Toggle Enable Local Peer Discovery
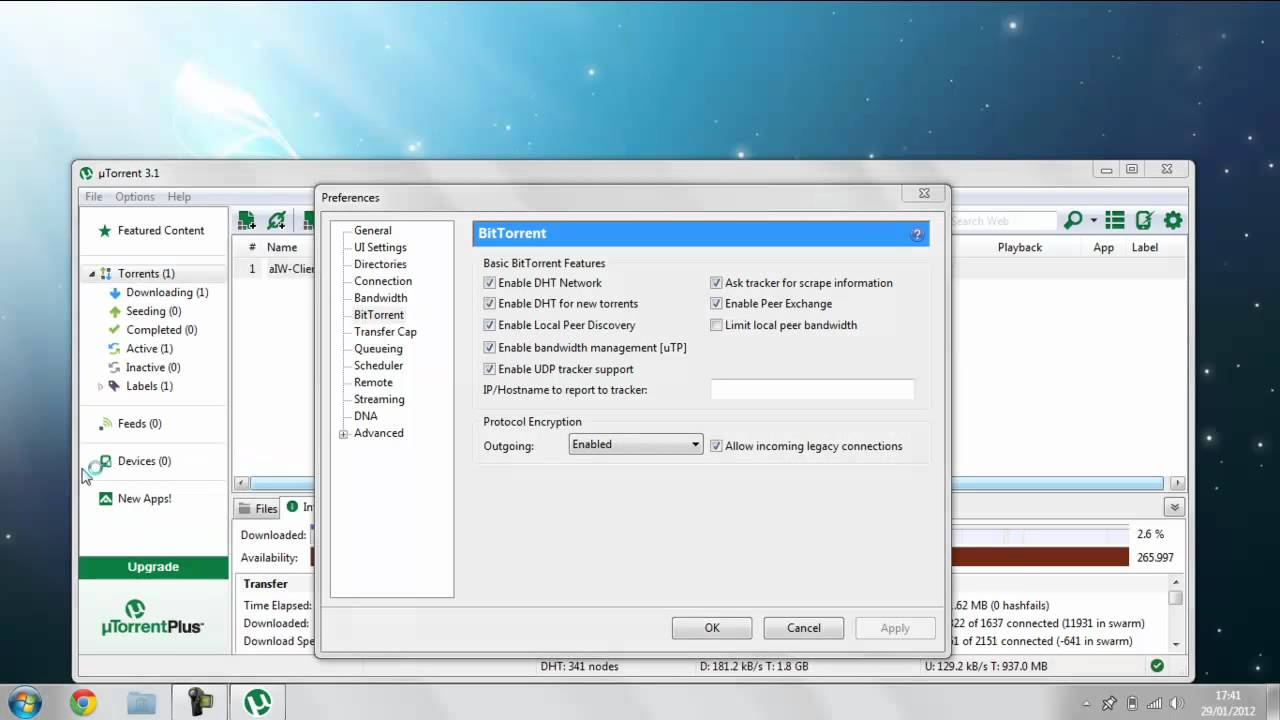The height and width of the screenshot is (720, 1280). point(489,325)
